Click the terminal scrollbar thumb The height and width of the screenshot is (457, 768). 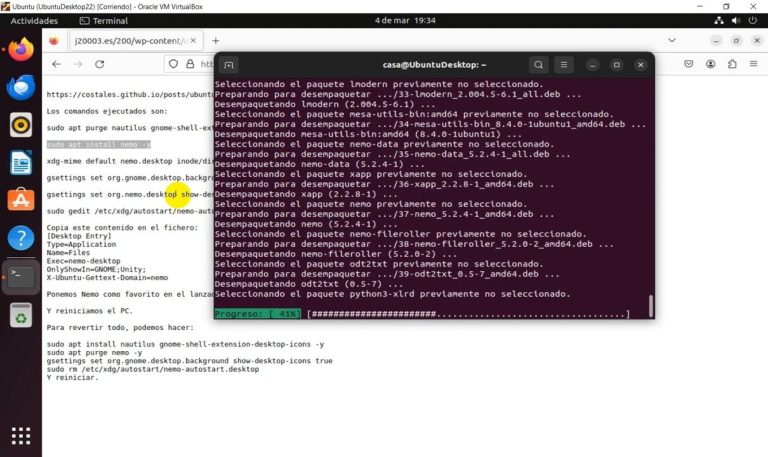pyautogui.click(x=650, y=306)
